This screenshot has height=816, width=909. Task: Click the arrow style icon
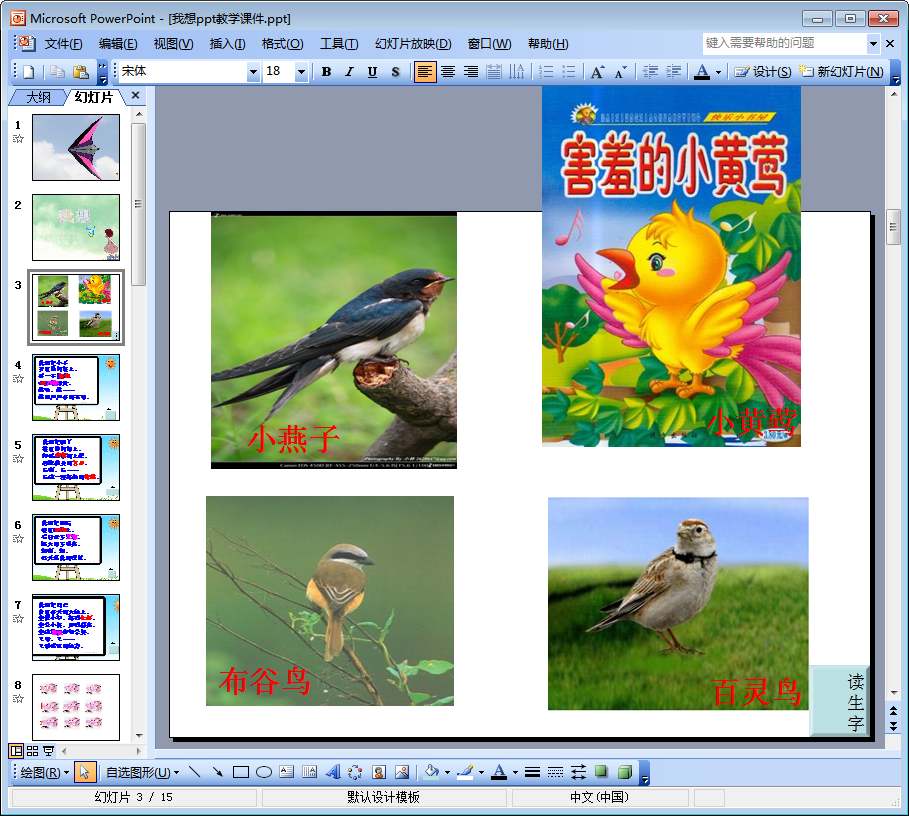[x=579, y=772]
